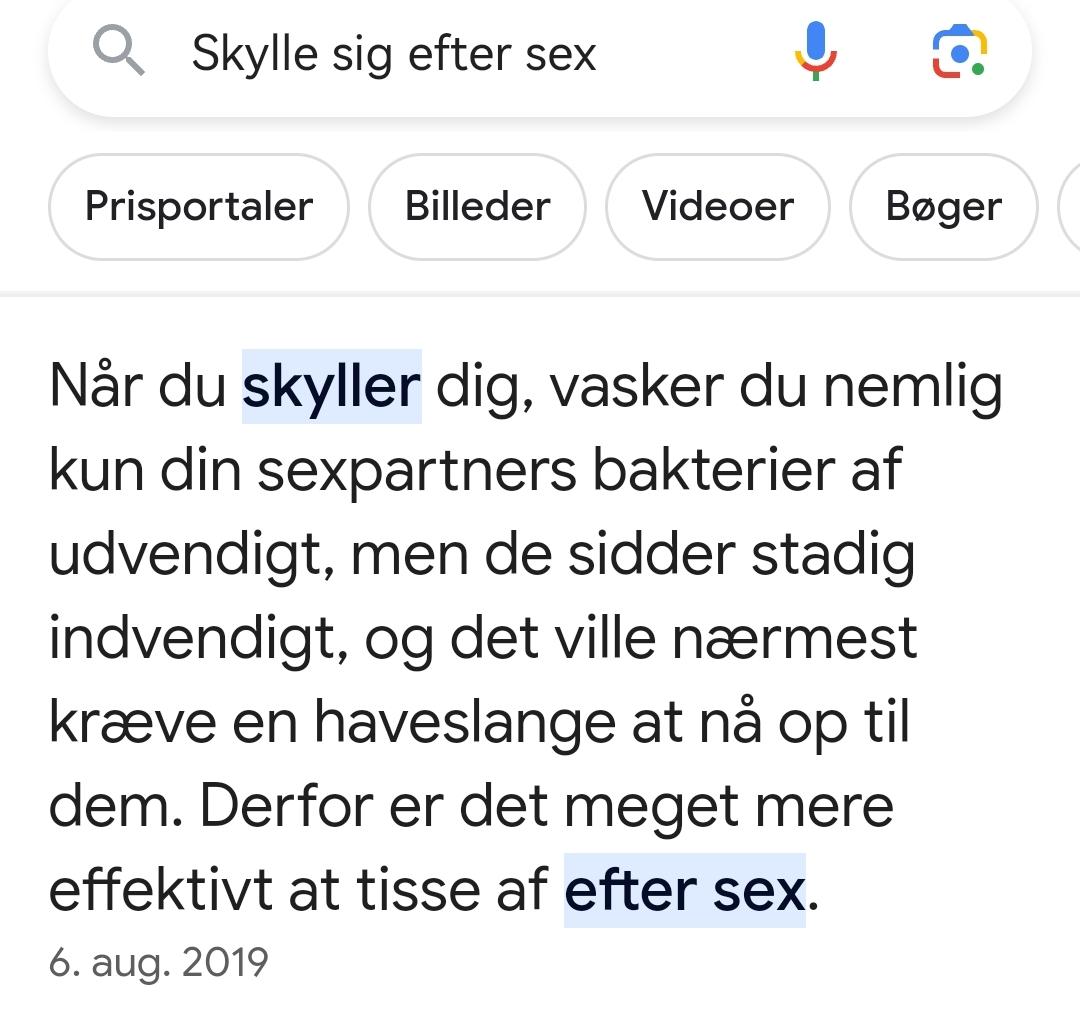Open Google Lens camera search
The height and width of the screenshot is (1017, 1080).
pos(959,51)
